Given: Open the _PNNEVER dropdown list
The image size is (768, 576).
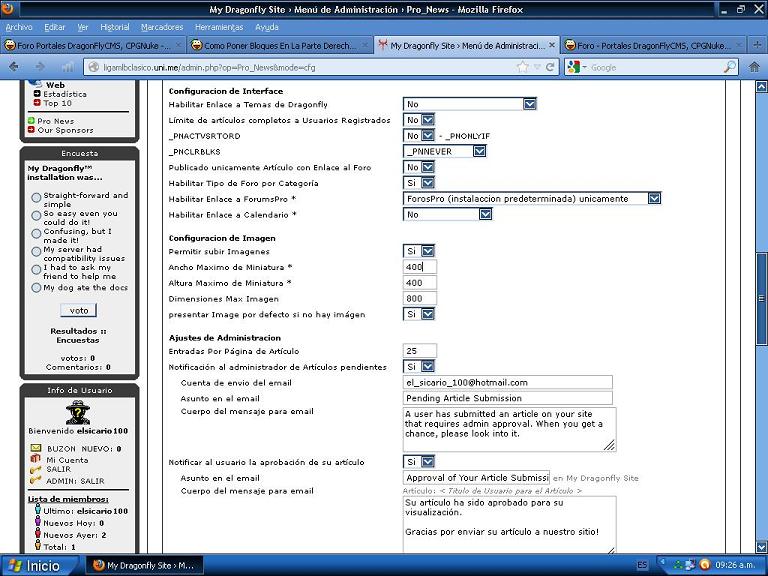Looking at the screenshot, I should 479,151.
